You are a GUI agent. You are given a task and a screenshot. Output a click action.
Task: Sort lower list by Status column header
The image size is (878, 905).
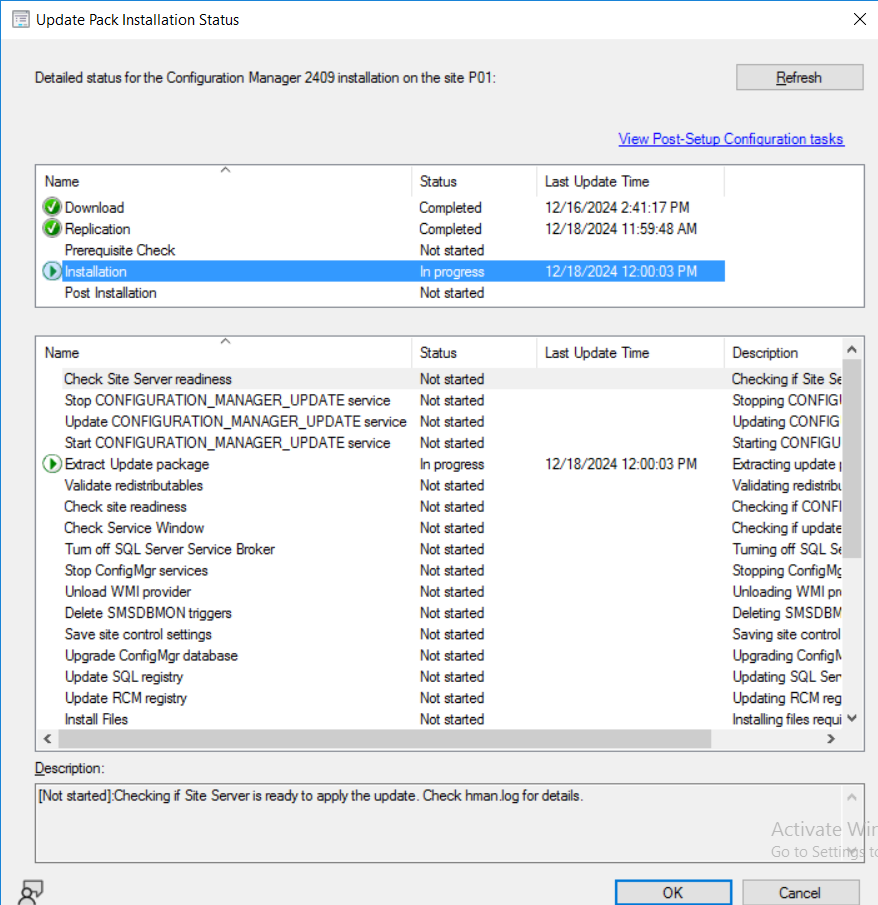pos(474,353)
